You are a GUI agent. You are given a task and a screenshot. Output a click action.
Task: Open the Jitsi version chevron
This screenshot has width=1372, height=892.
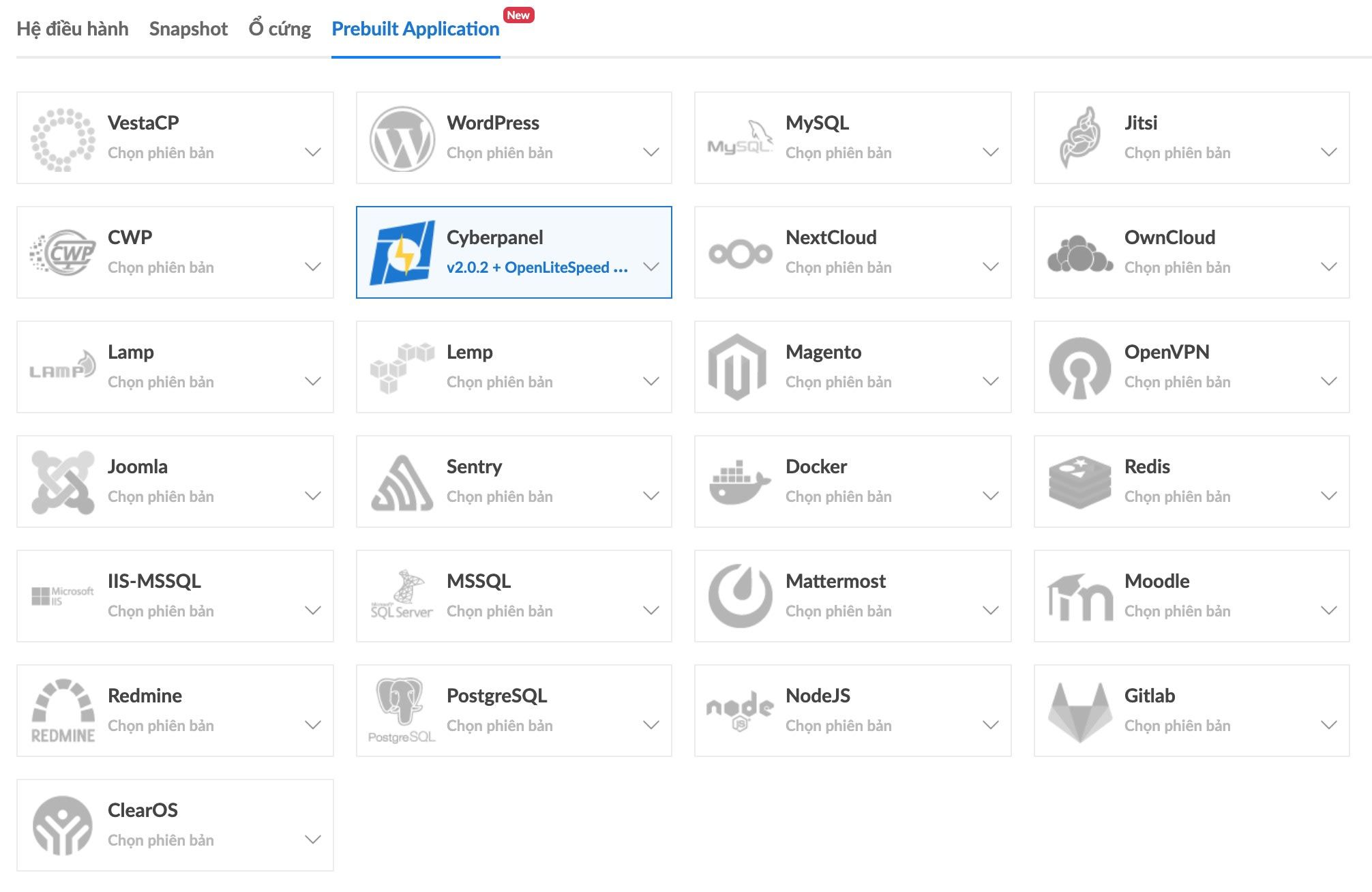click(1328, 152)
